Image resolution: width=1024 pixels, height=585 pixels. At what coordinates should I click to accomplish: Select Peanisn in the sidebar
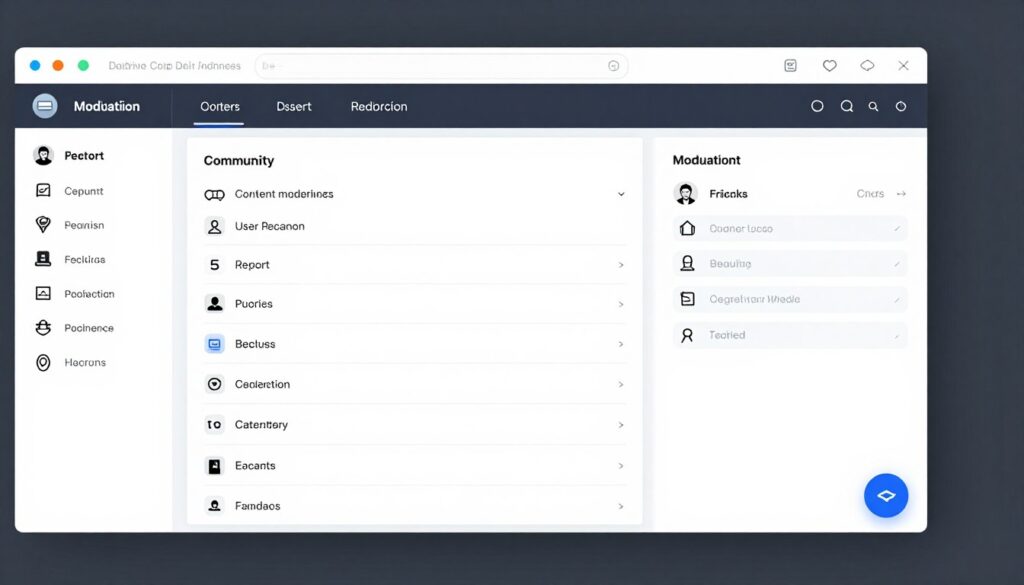click(x=69, y=225)
